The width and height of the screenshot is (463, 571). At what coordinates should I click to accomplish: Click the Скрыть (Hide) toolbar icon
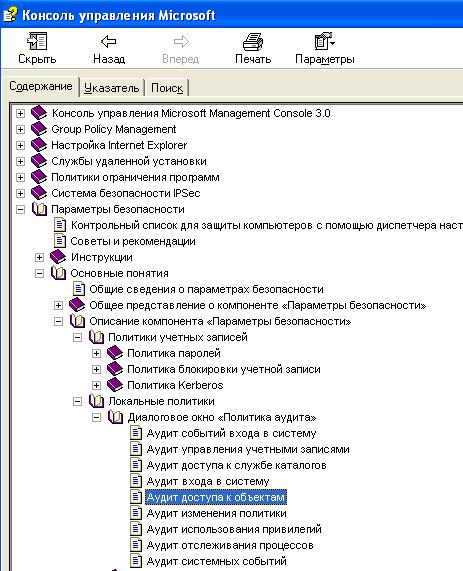(37, 41)
